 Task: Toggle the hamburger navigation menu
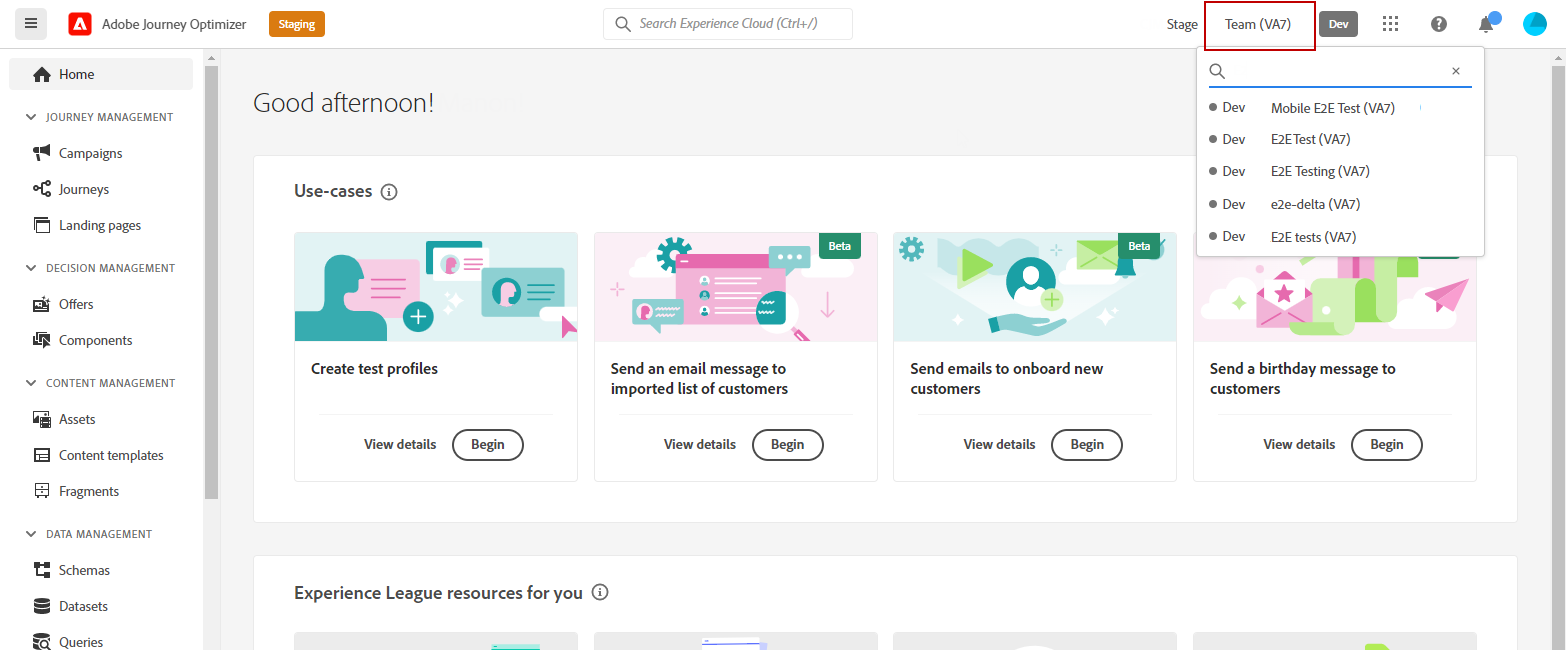[x=31, y=24]
